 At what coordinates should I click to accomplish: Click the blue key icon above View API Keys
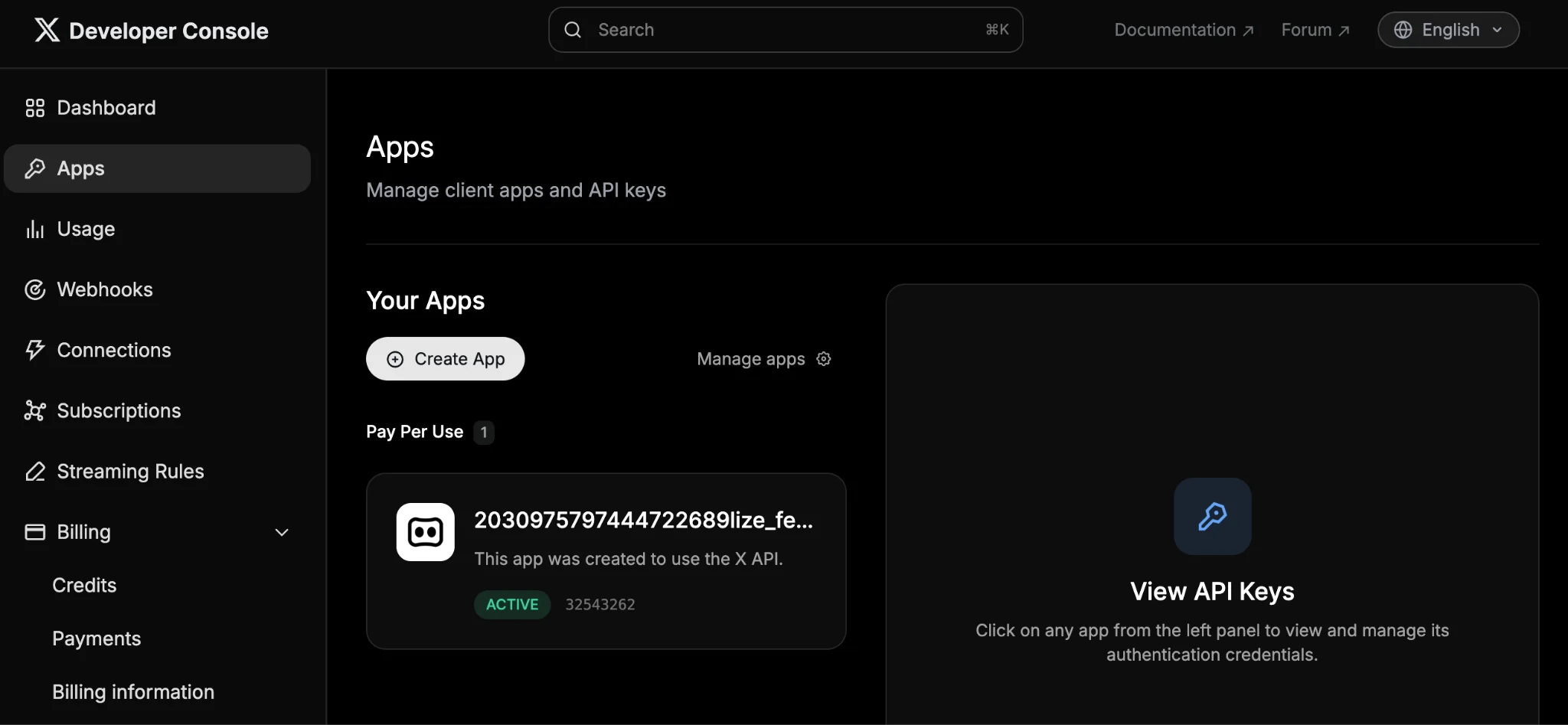click(x=1213, y=516)
